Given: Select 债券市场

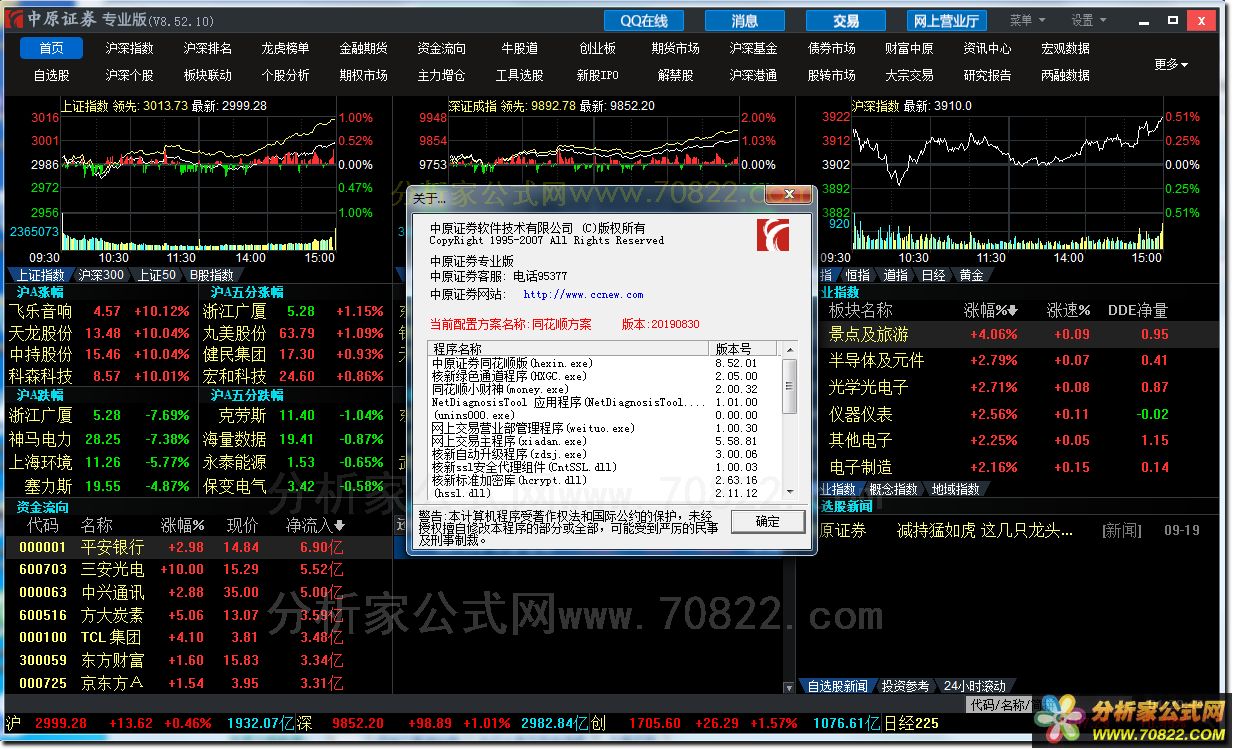Looking at the screenshot, I should (x=832, y=48).
